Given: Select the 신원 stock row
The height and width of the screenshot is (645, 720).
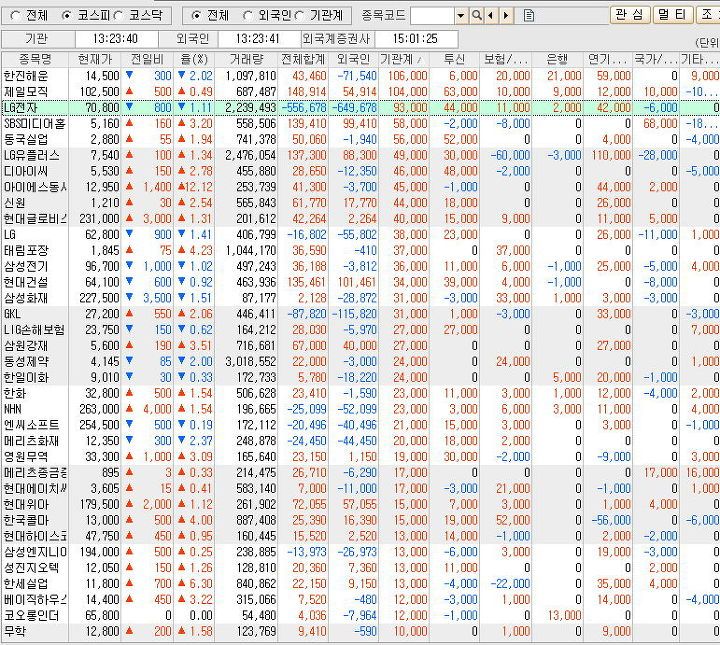Looking at the screenshot, I should pyautogui.click(x=360, y=203).
